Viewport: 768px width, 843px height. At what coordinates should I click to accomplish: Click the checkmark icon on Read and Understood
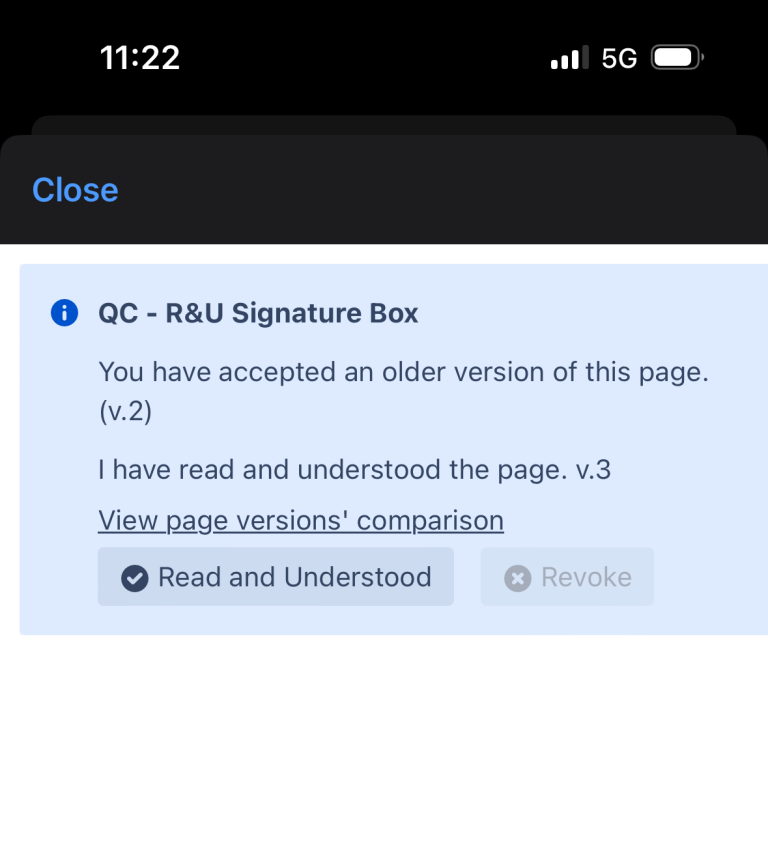(x=135, y=577)
